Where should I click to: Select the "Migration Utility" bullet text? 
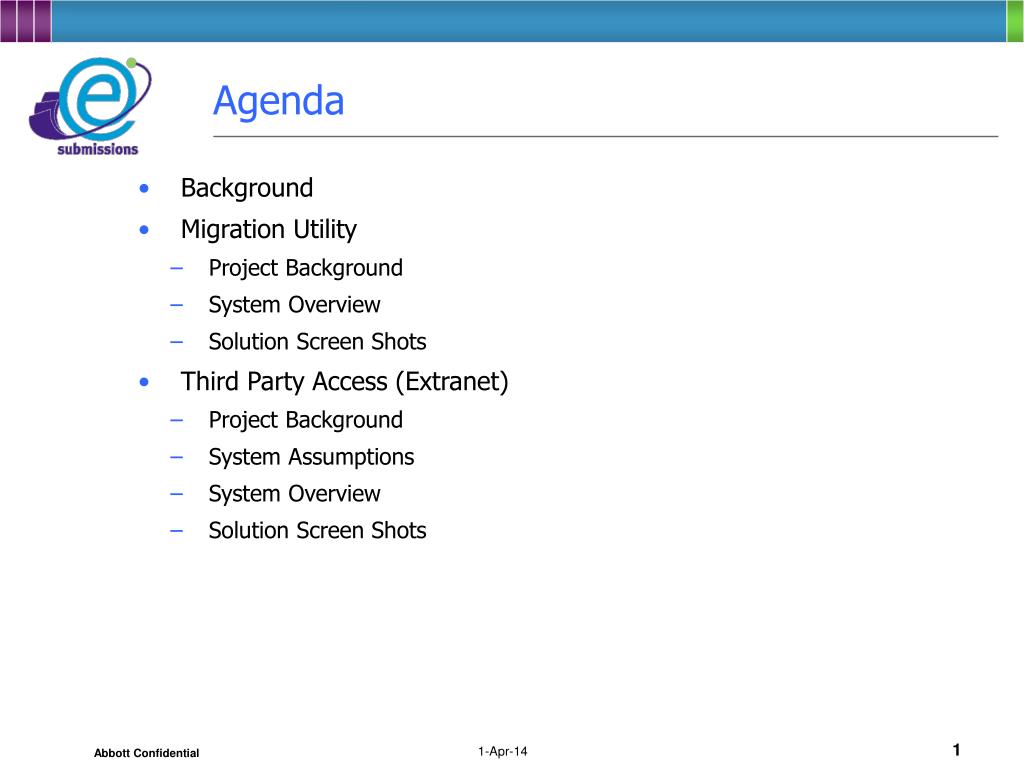(x=268, y=230)
